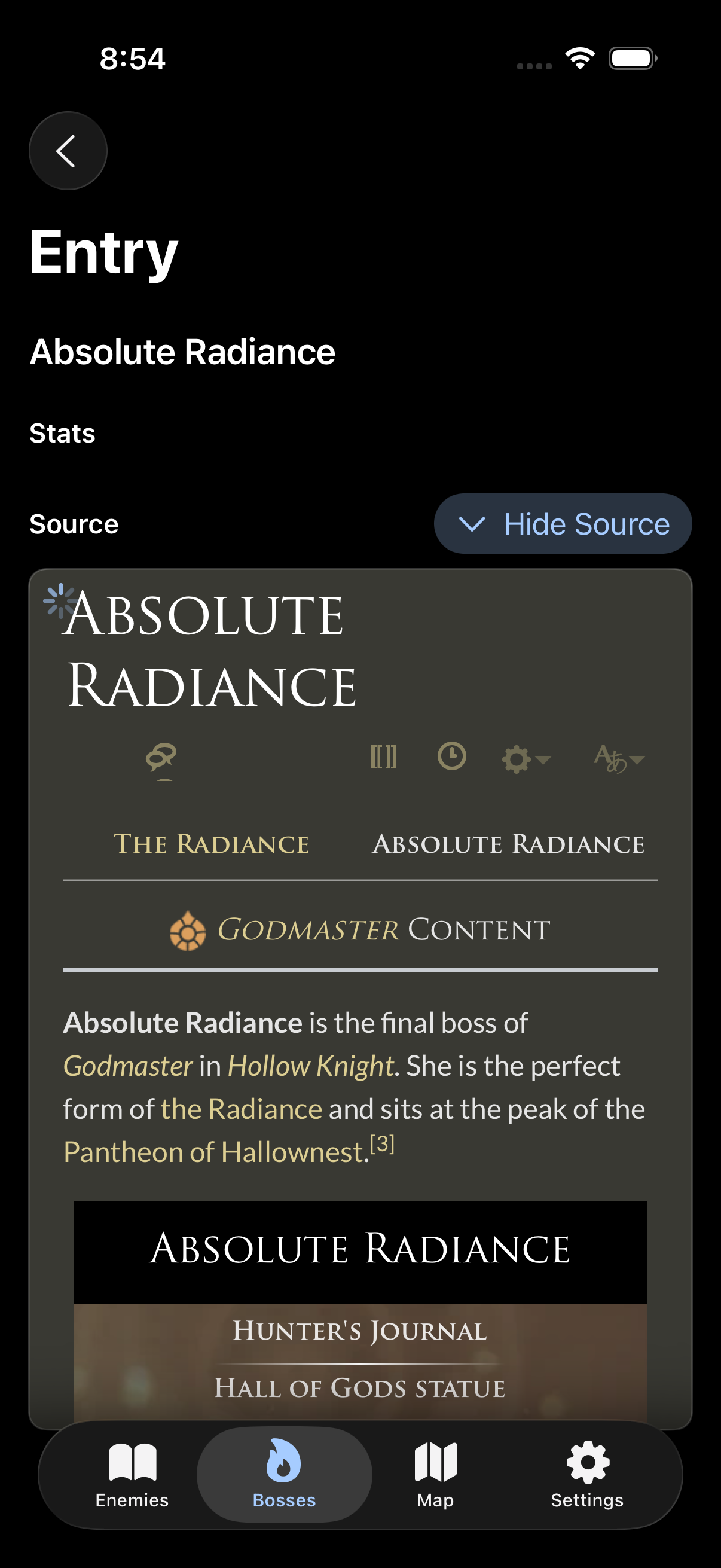Follow the Pantheon of Hallownest link

pyautogui.click(x=216, y=1152)
